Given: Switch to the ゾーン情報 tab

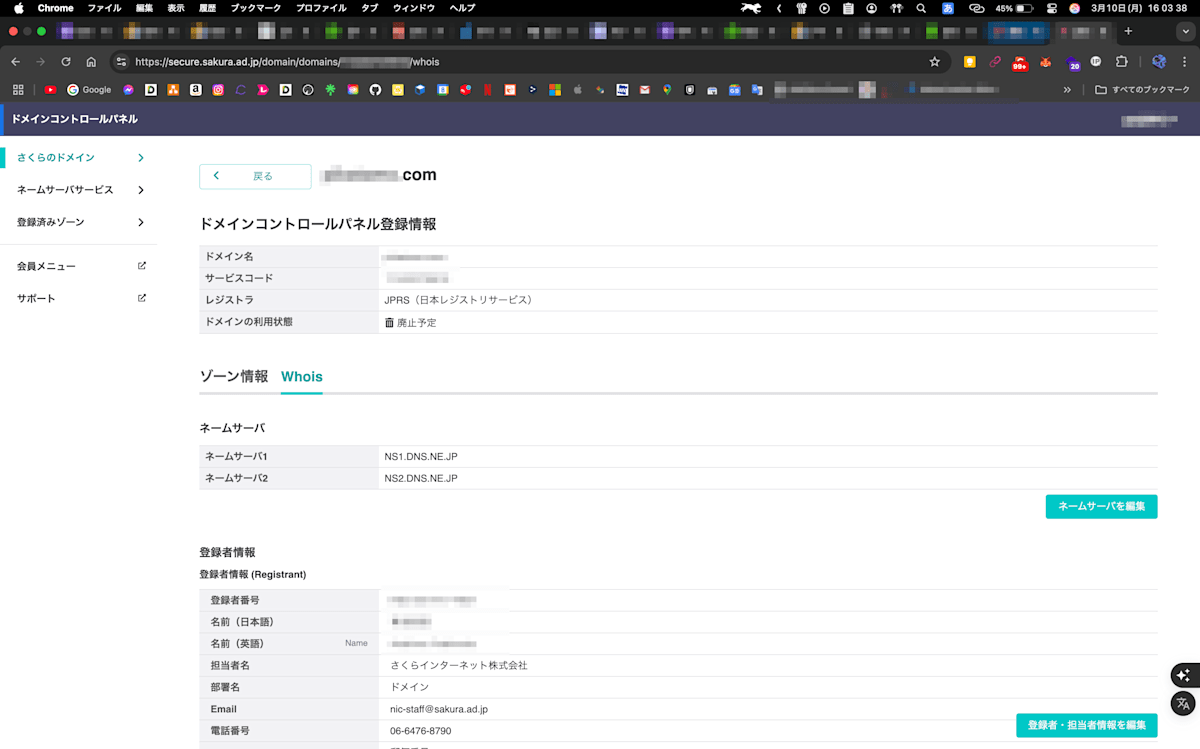Looking at the screenshot, I should [x=234, y=377].
